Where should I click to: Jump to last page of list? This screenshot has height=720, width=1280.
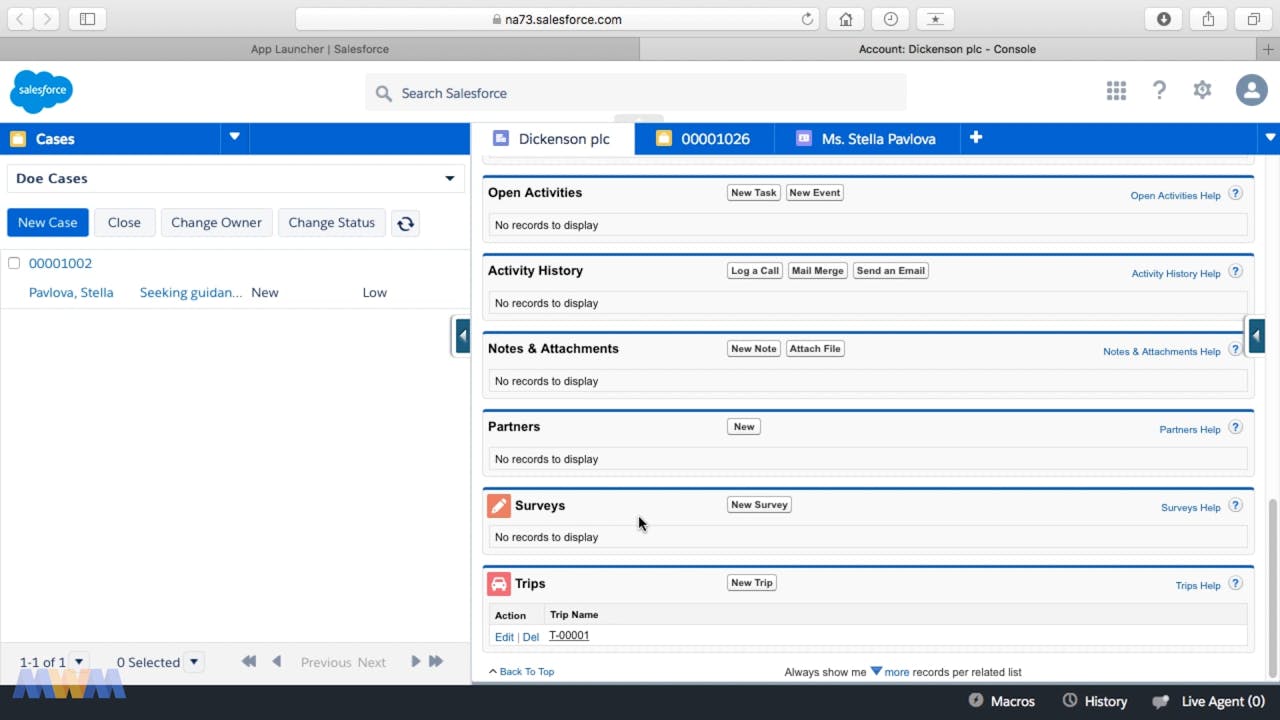[x=436, y=661]
